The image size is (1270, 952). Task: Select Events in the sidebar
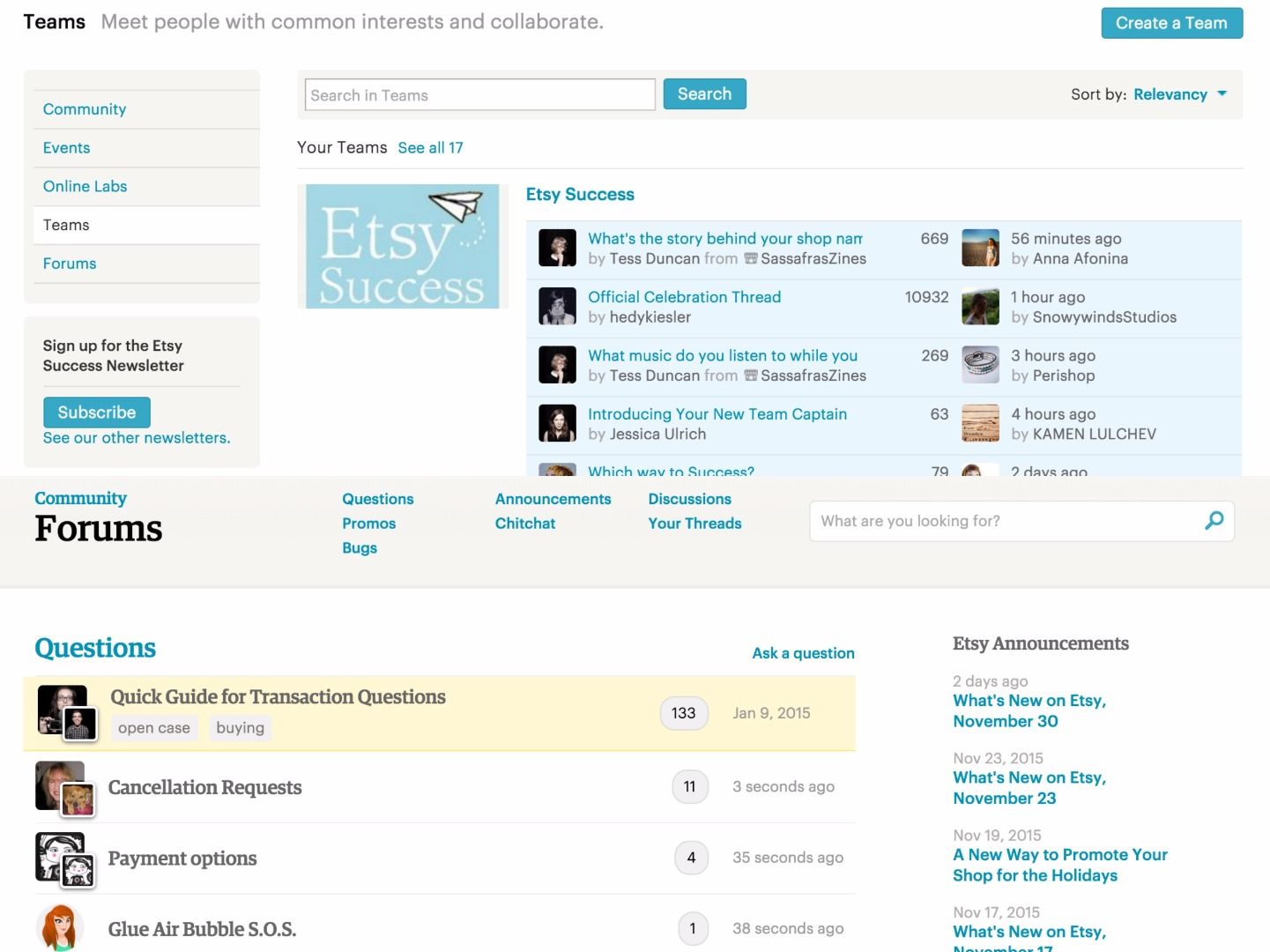(x=66, y=147)
